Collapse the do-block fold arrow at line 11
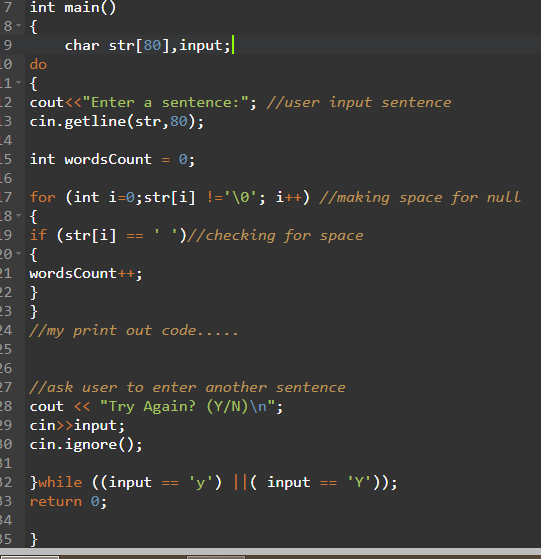This screenshot has width=541, height=559. [x=19, y=83]
